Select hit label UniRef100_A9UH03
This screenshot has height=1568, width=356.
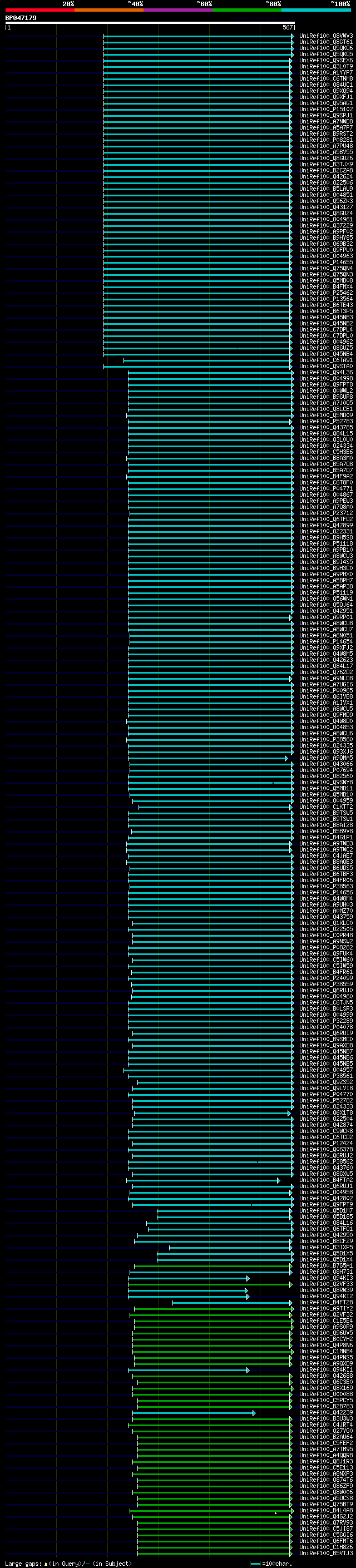tap(325, 904)
